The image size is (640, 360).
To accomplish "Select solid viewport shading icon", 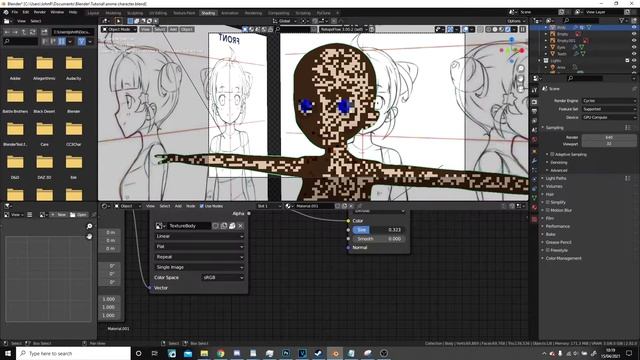I will (495, 29).
